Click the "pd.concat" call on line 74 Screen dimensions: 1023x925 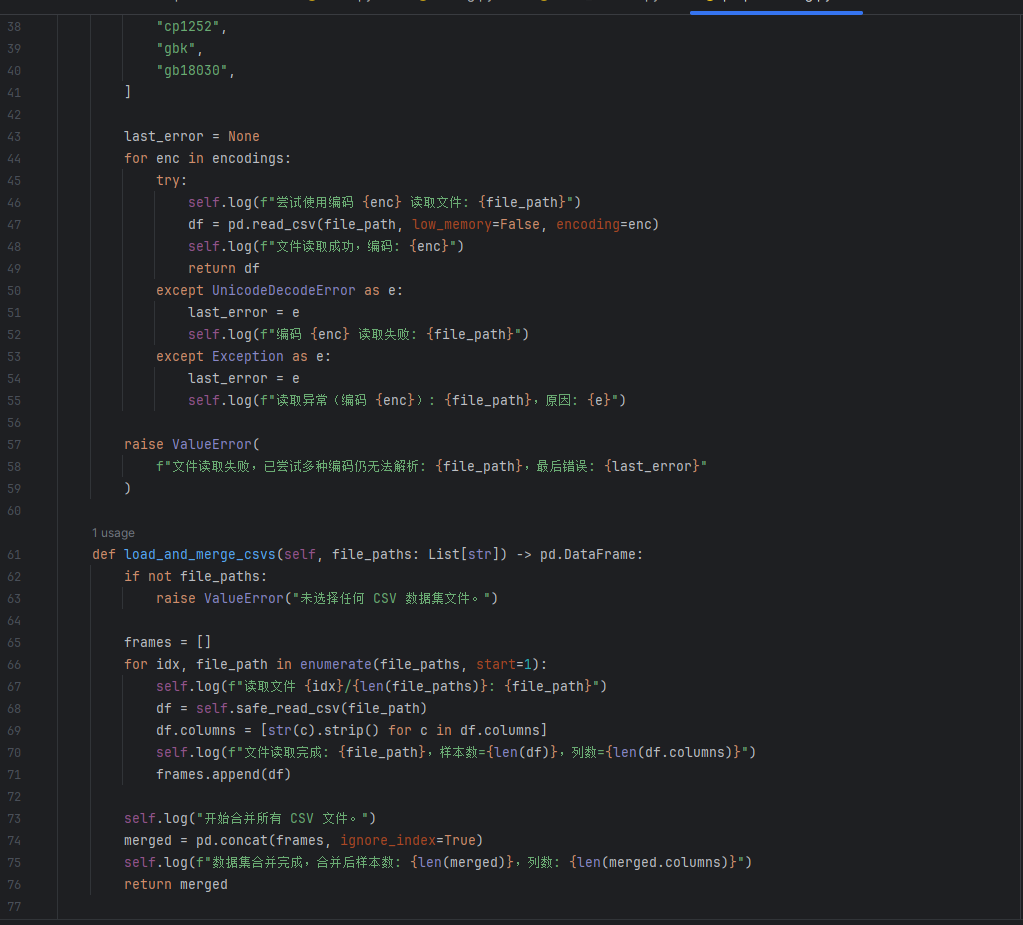232,841
